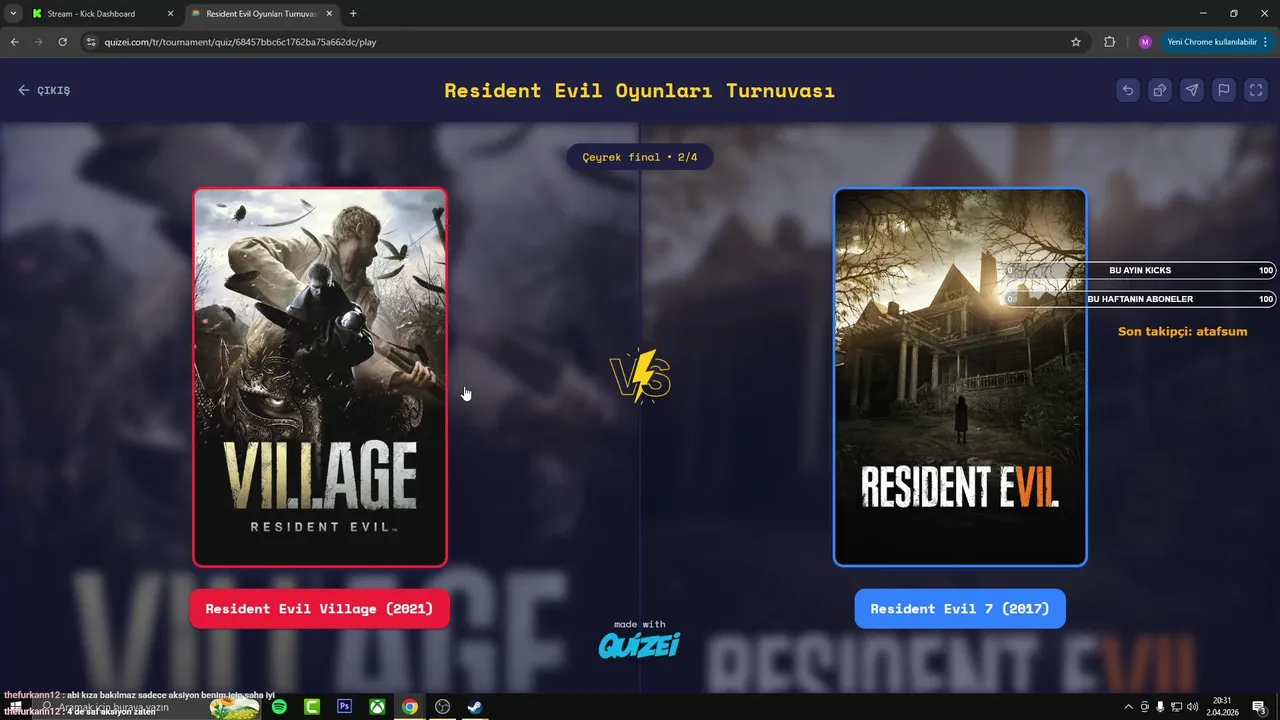Image resolution: width=1280 pixels, height=720 pixels.
Task: Select the Resident Evil Village cover image
Action: coord(320,377)
